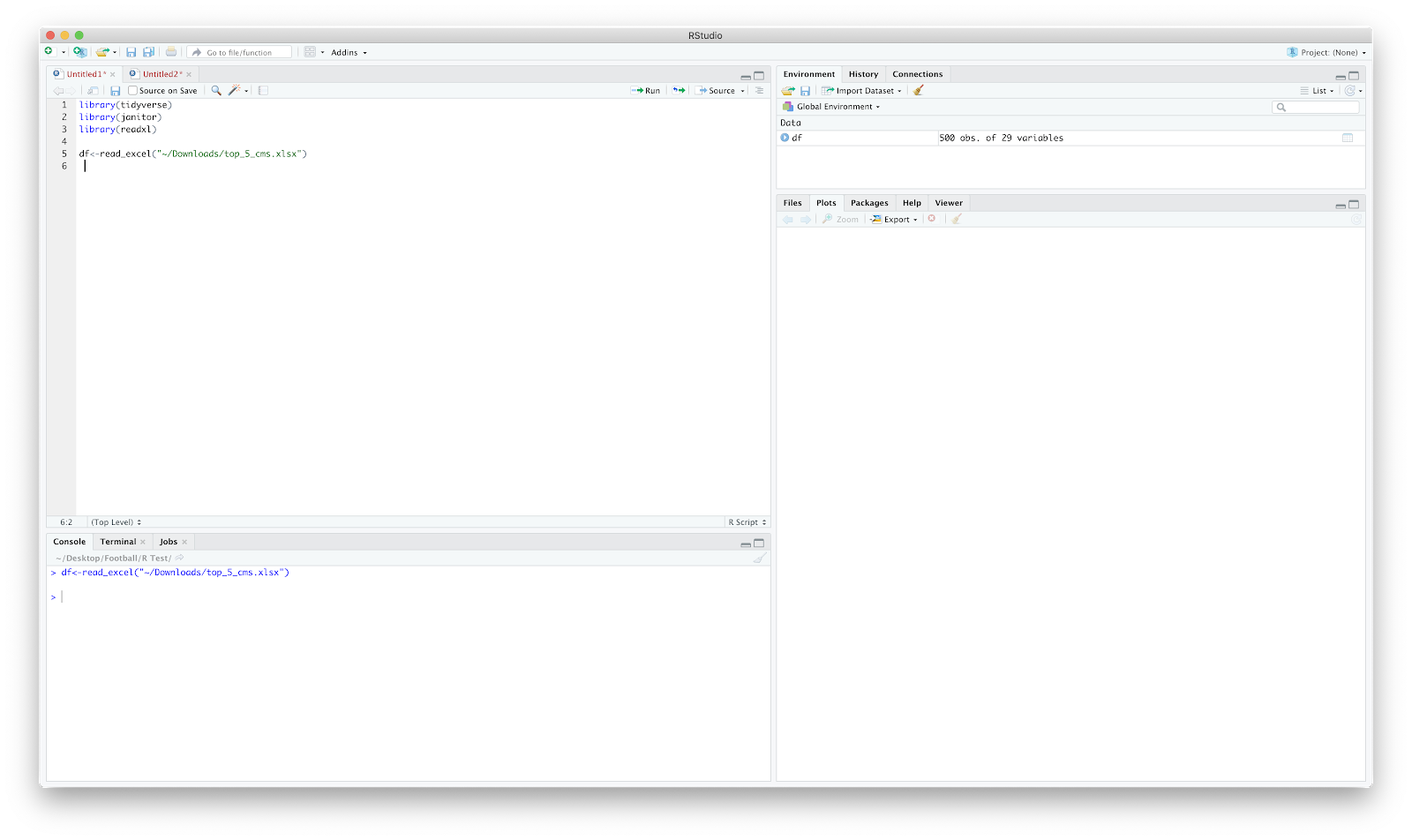Expand the df data frame row

coord(785,138)
